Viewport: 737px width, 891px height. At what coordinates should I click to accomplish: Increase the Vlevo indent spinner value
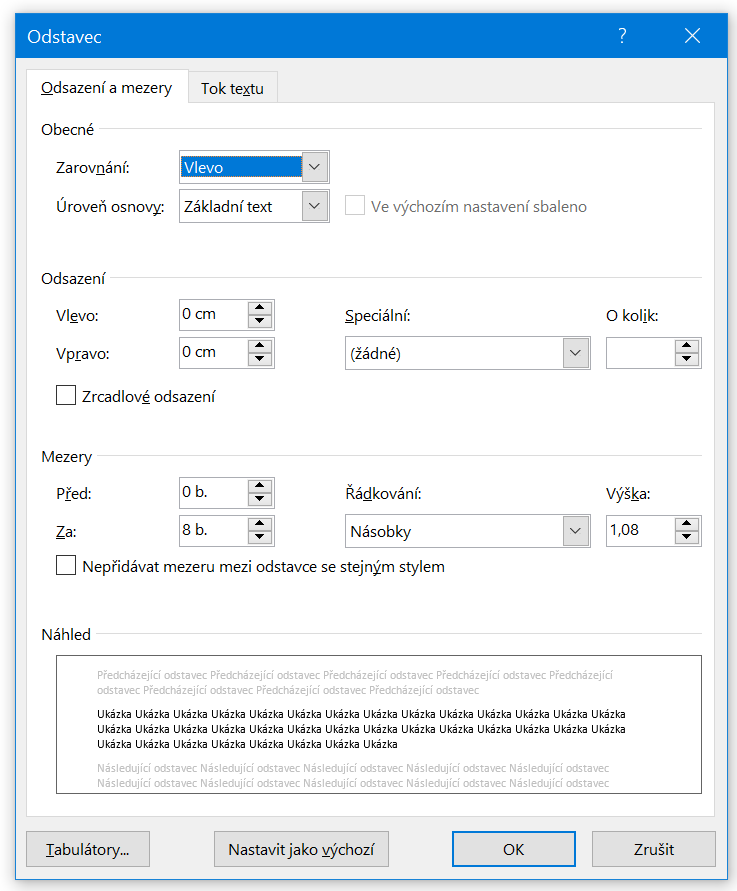(x=260, y=308)
